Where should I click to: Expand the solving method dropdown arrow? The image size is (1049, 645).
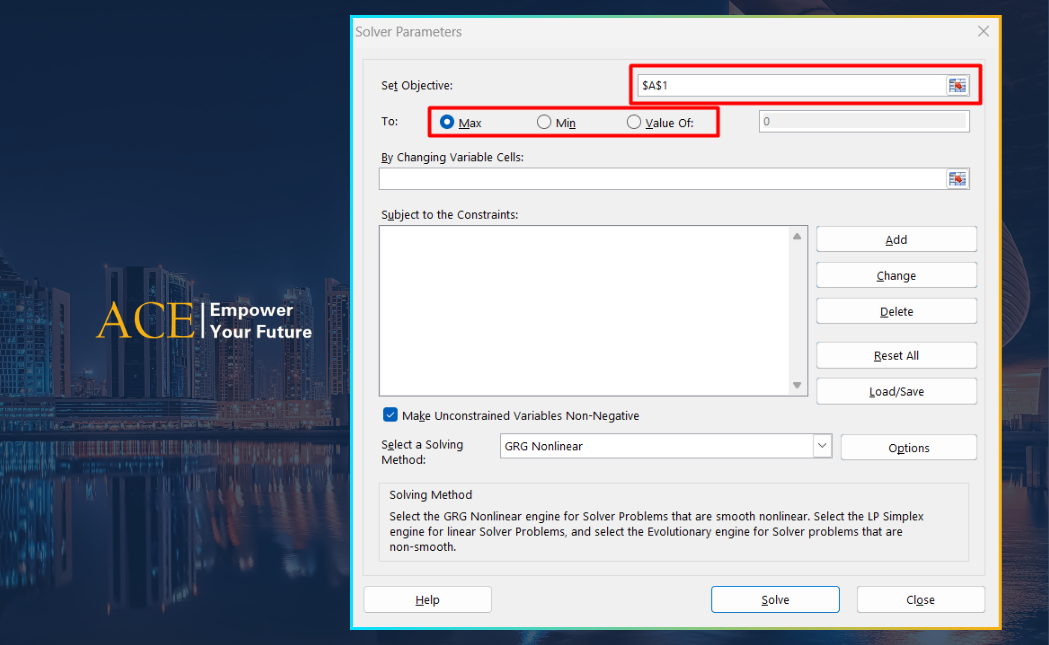click(x=822, y=446)
